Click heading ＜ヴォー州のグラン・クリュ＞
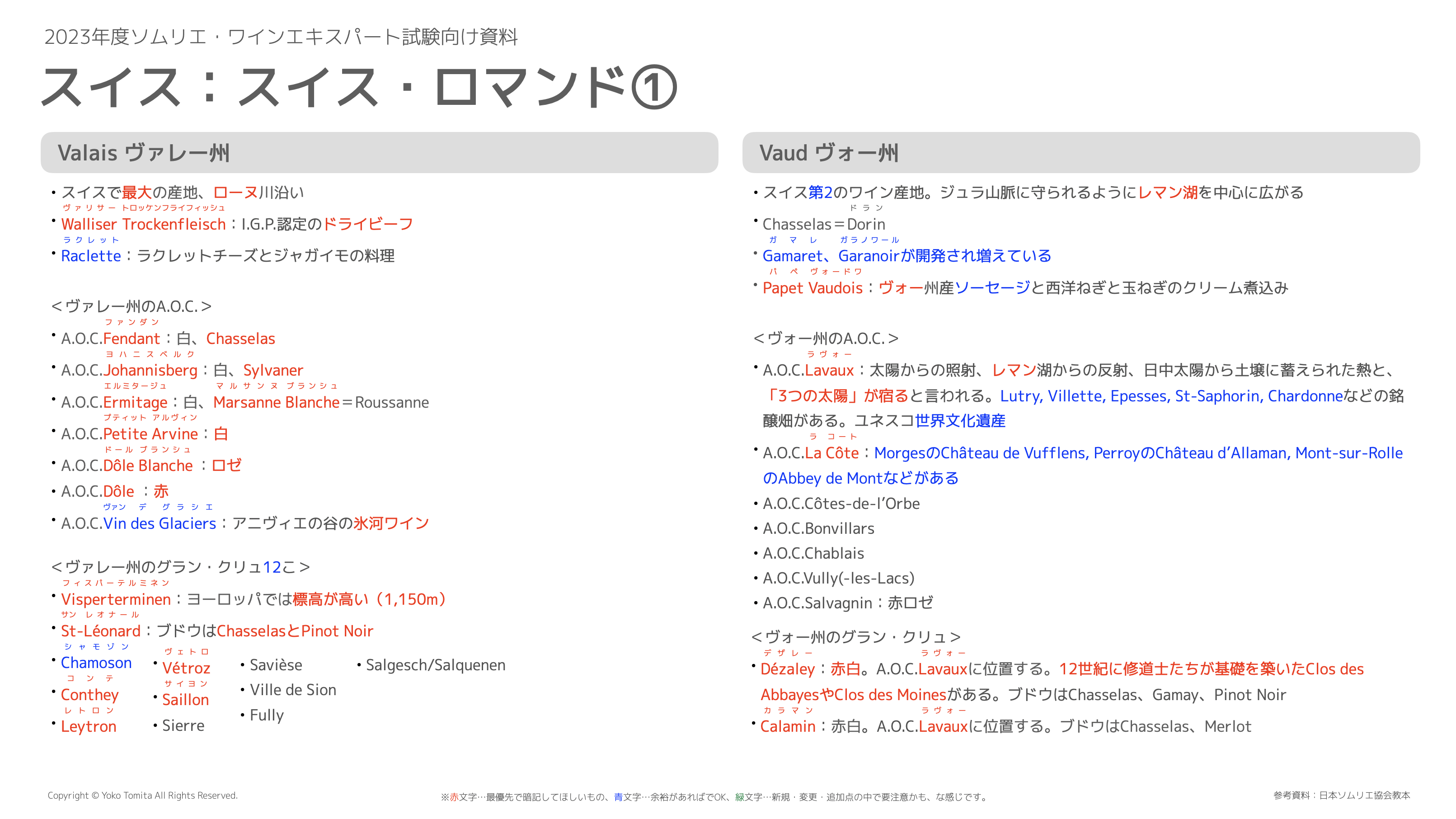Screen dimensions: 1456x819 coord(856,637)
